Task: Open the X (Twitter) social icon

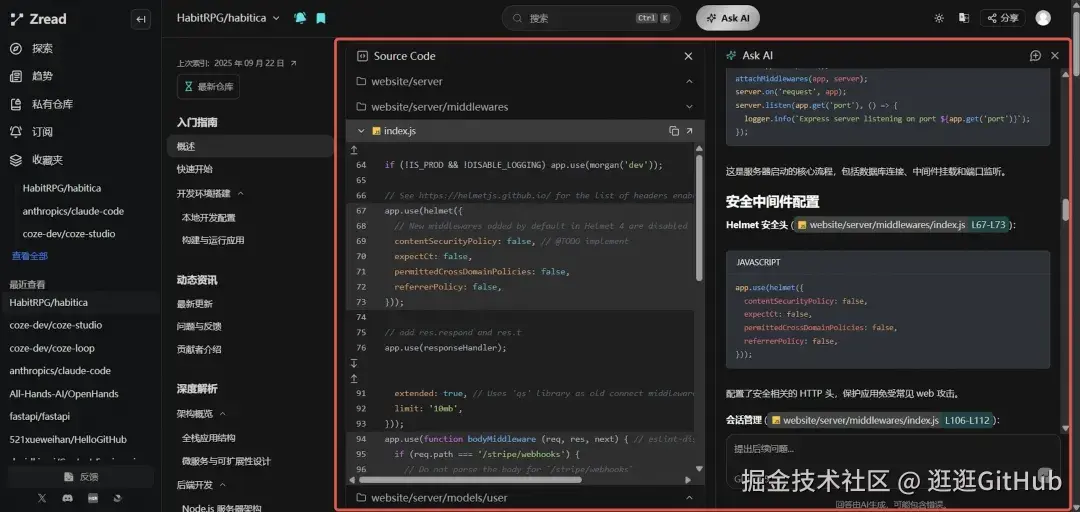Action: click(x=43, y=498)
